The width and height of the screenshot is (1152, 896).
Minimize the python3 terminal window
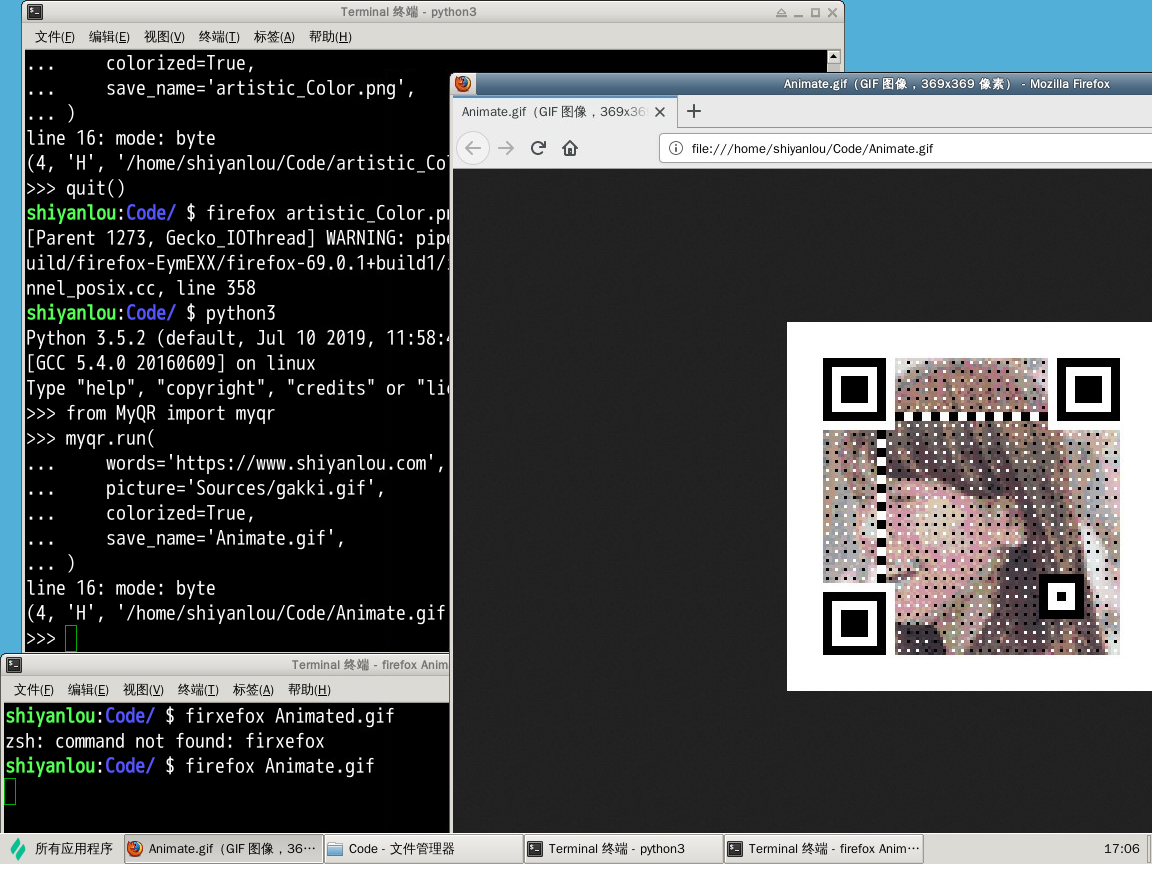(798, 12)
